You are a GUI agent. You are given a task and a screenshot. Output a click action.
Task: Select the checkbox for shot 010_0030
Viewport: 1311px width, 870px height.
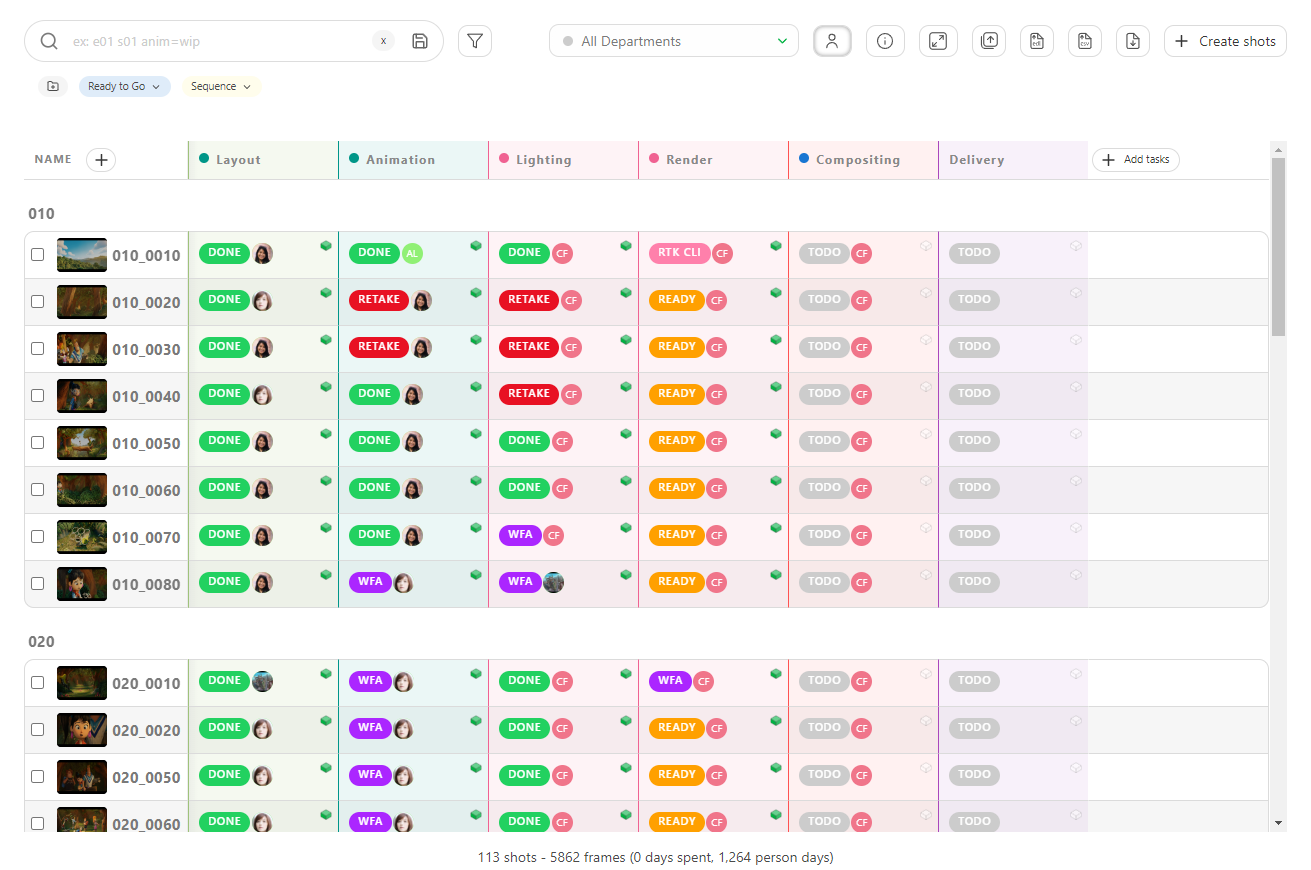38,348
